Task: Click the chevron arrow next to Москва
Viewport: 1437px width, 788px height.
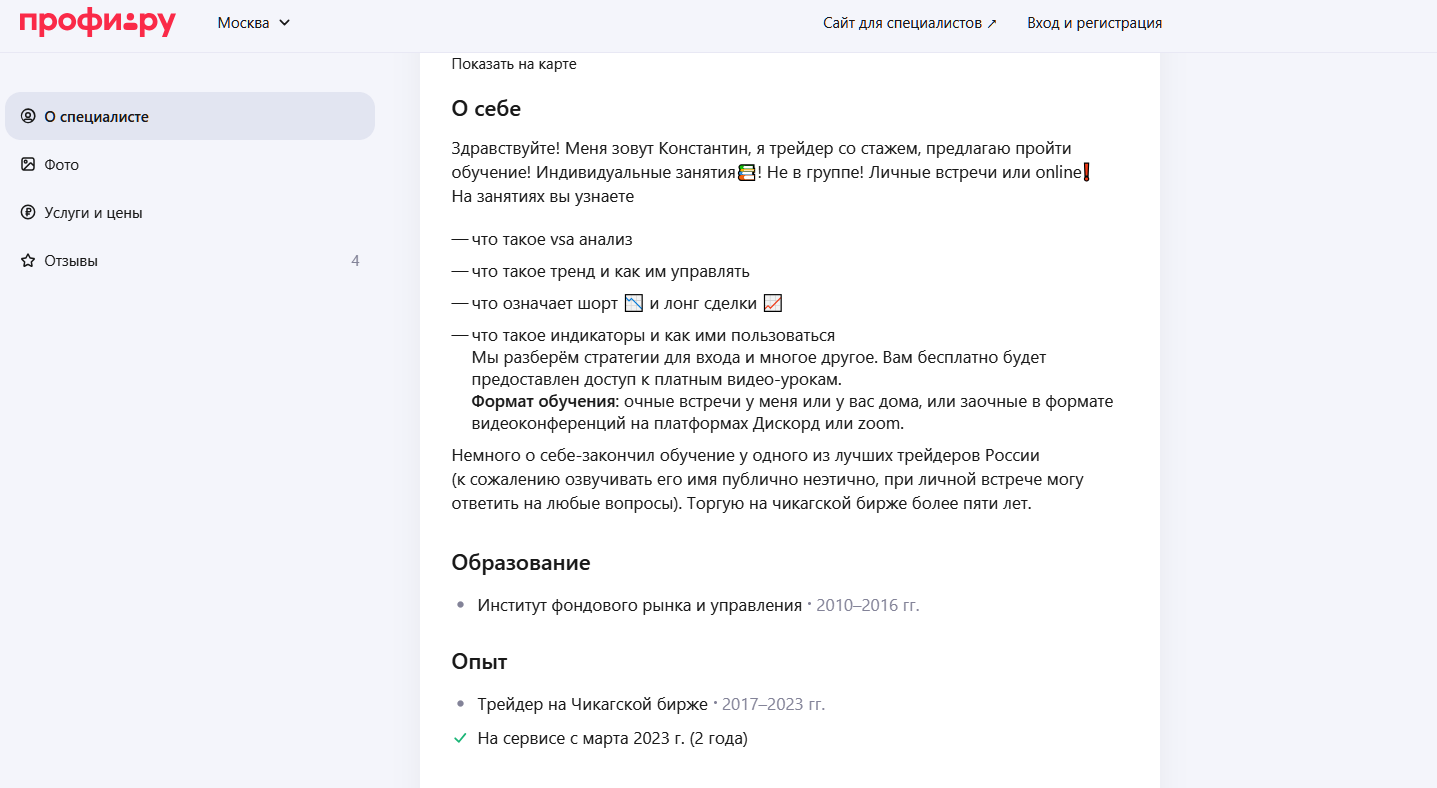Action: pyautogui.click(x=285, y=23)
